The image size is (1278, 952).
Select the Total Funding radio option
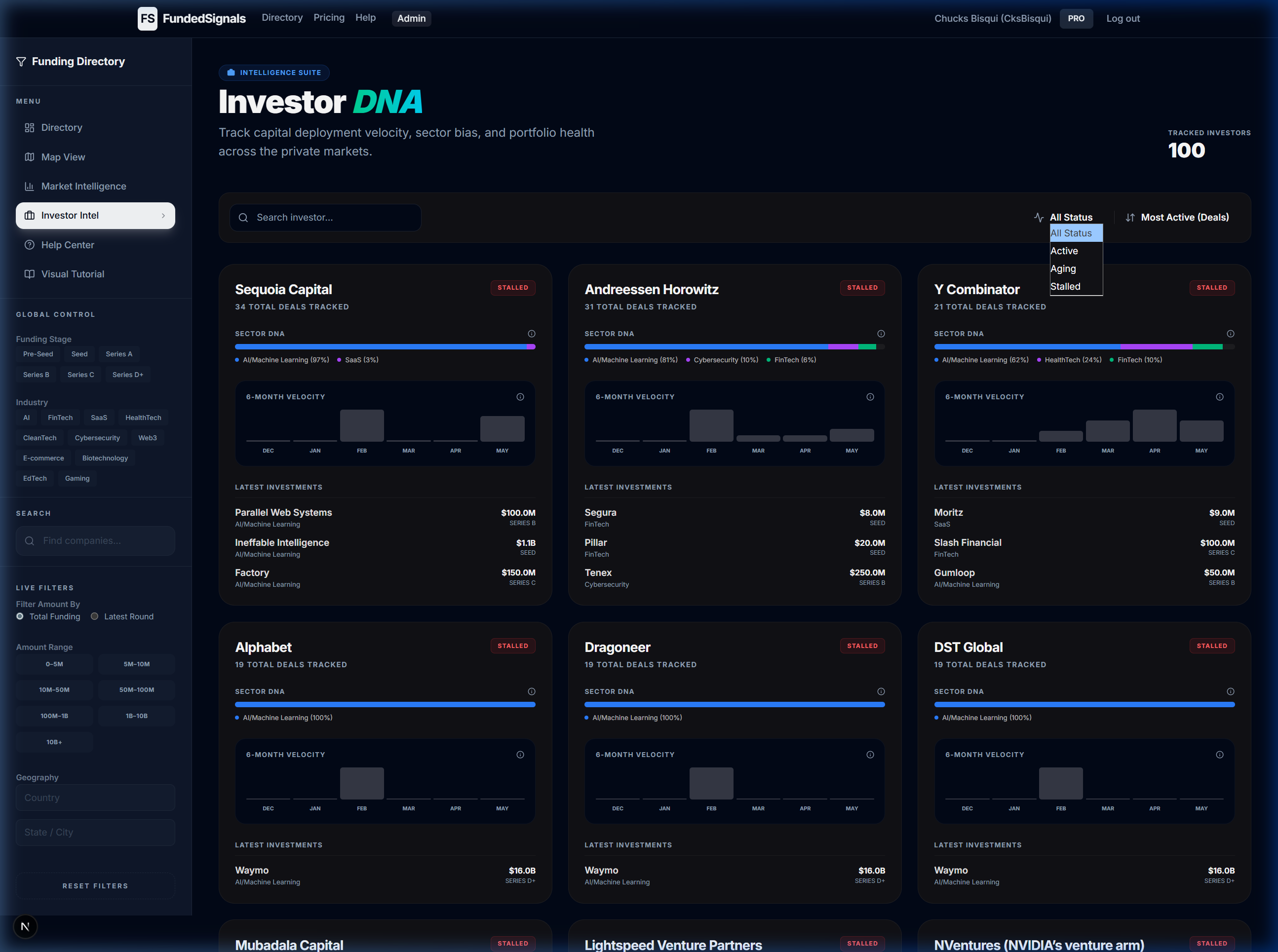pos(20,616)
